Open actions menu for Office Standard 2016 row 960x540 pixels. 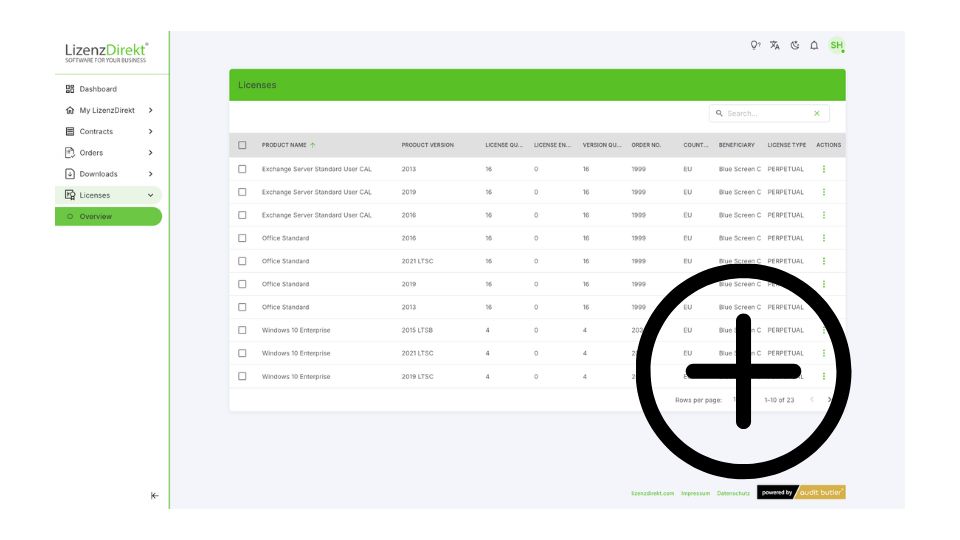point(824,238)
